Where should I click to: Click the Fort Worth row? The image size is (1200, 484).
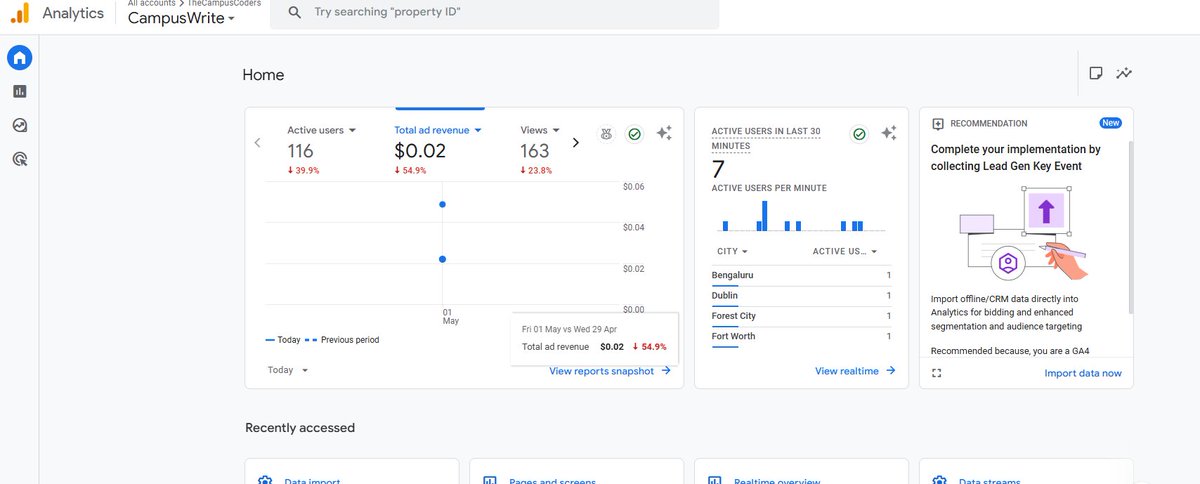coord(801,336)
